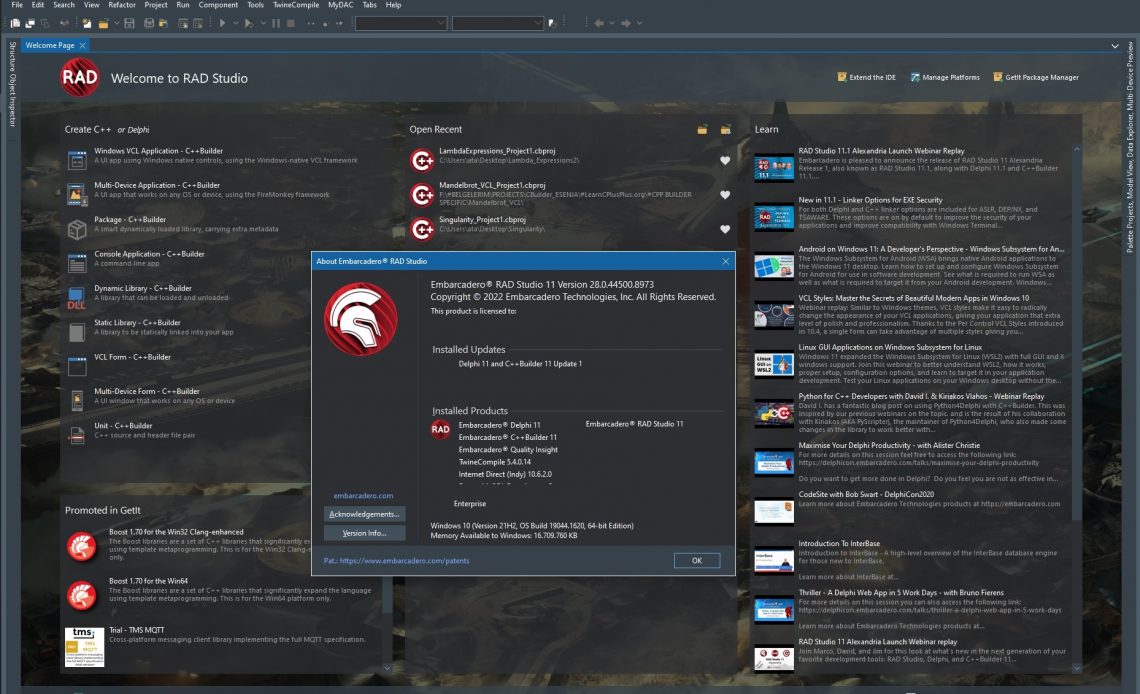Image resolution: width=1140 pixels, height=694 pixels.
Task: Click Acknowledgements button in About dialog
Action: (x=364, y=514)
